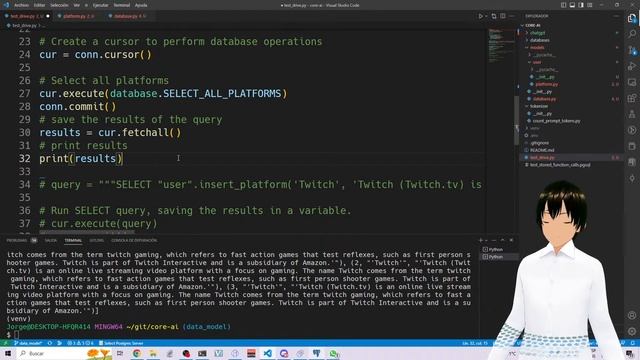This screenshot has height=360, width=640.
Task: Close the terminal panel with the X icon
Action: (511, 240)
